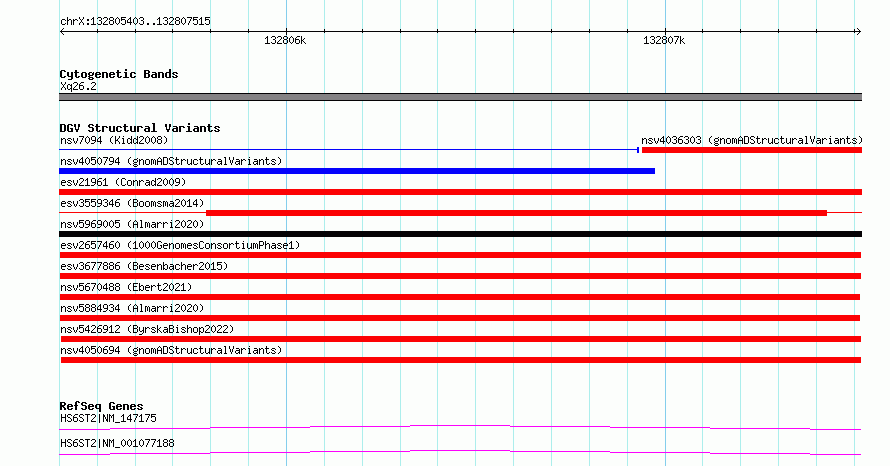Screen dimensions: 890x466
Task: Click the nsv7094 (Kidd2008) label
Action: point(114,140)
